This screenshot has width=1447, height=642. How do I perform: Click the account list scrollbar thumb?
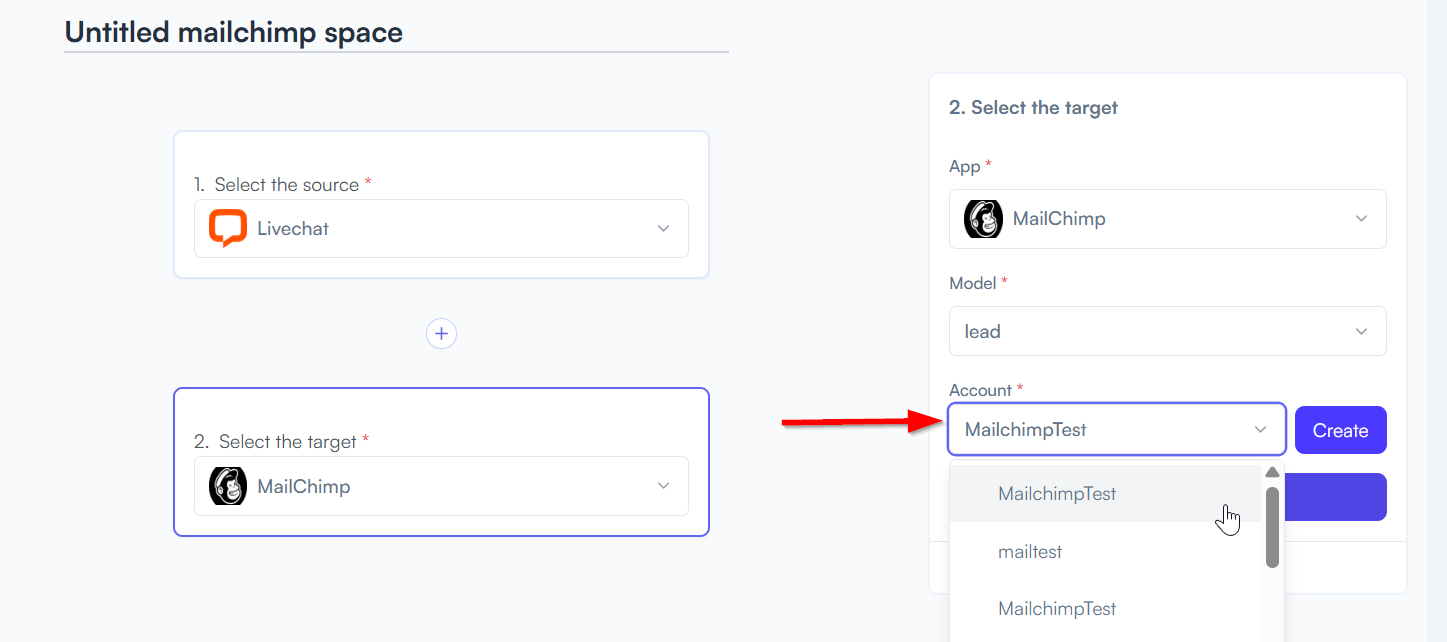pos(1272,527)
